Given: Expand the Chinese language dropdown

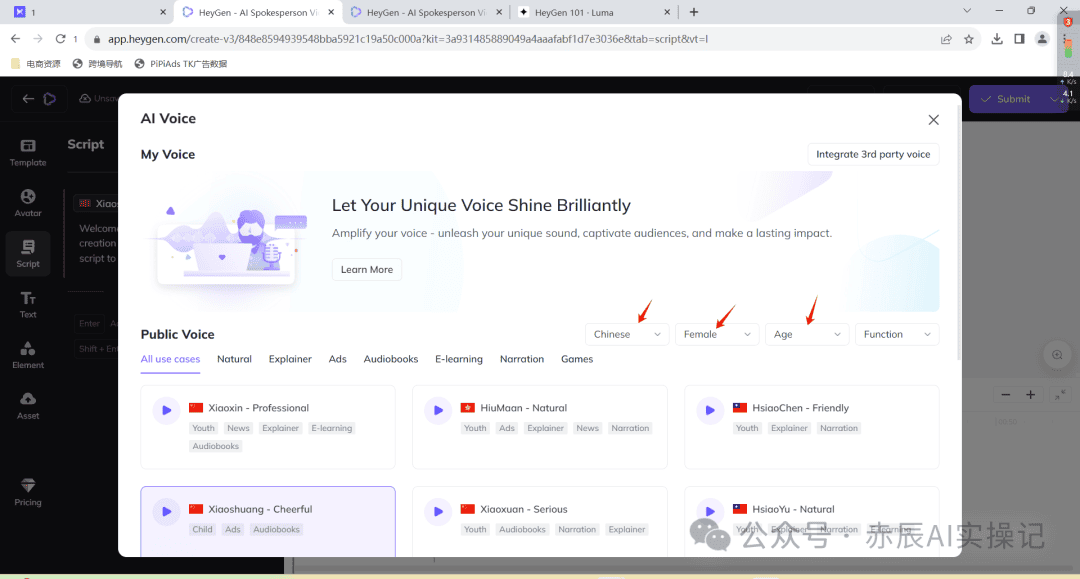Looking at the screenshot, I should click(627, 335).
